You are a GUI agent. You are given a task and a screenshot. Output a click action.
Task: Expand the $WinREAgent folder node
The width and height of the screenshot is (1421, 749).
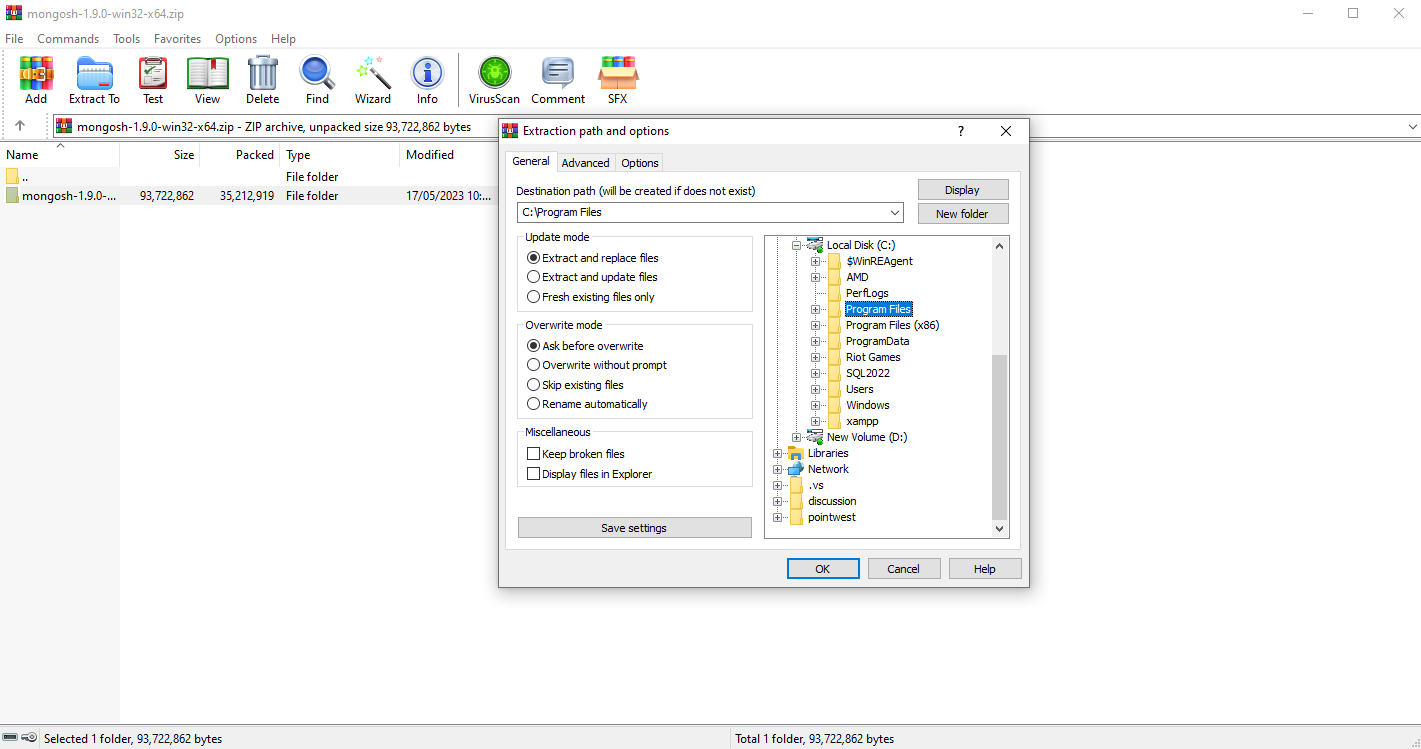click(816, 261)
